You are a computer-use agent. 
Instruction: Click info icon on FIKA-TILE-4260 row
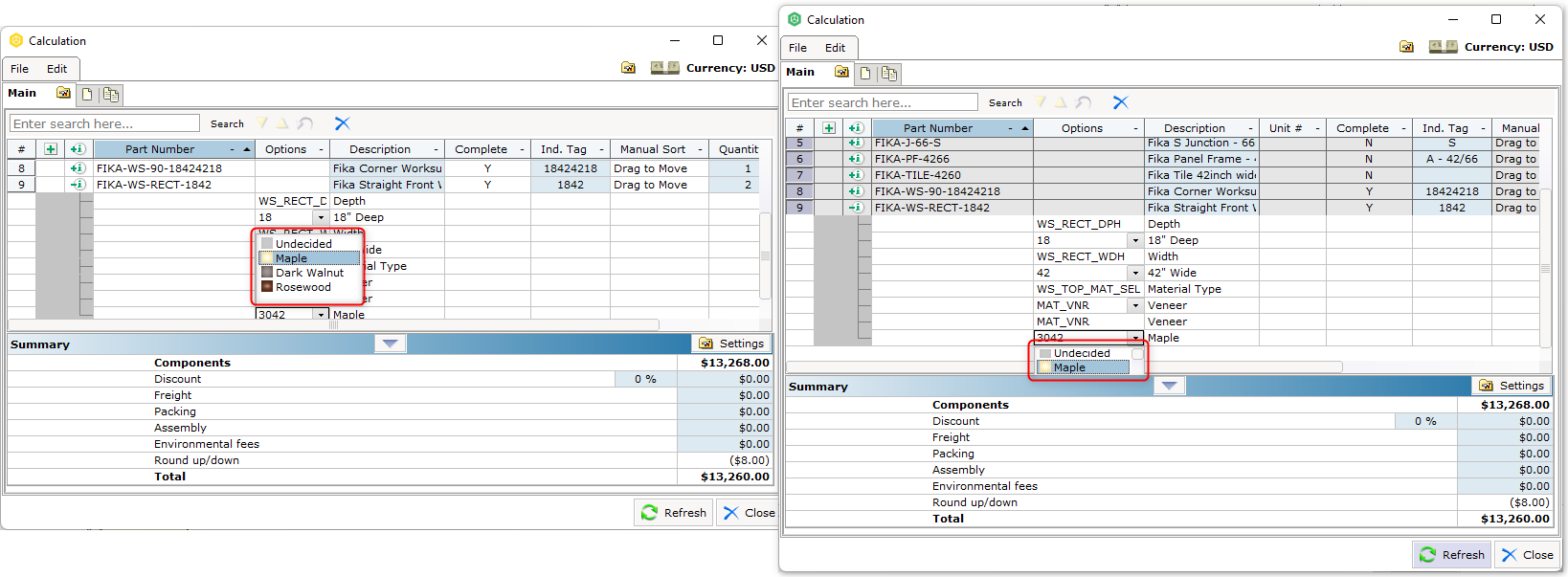[x=856, y=175]
